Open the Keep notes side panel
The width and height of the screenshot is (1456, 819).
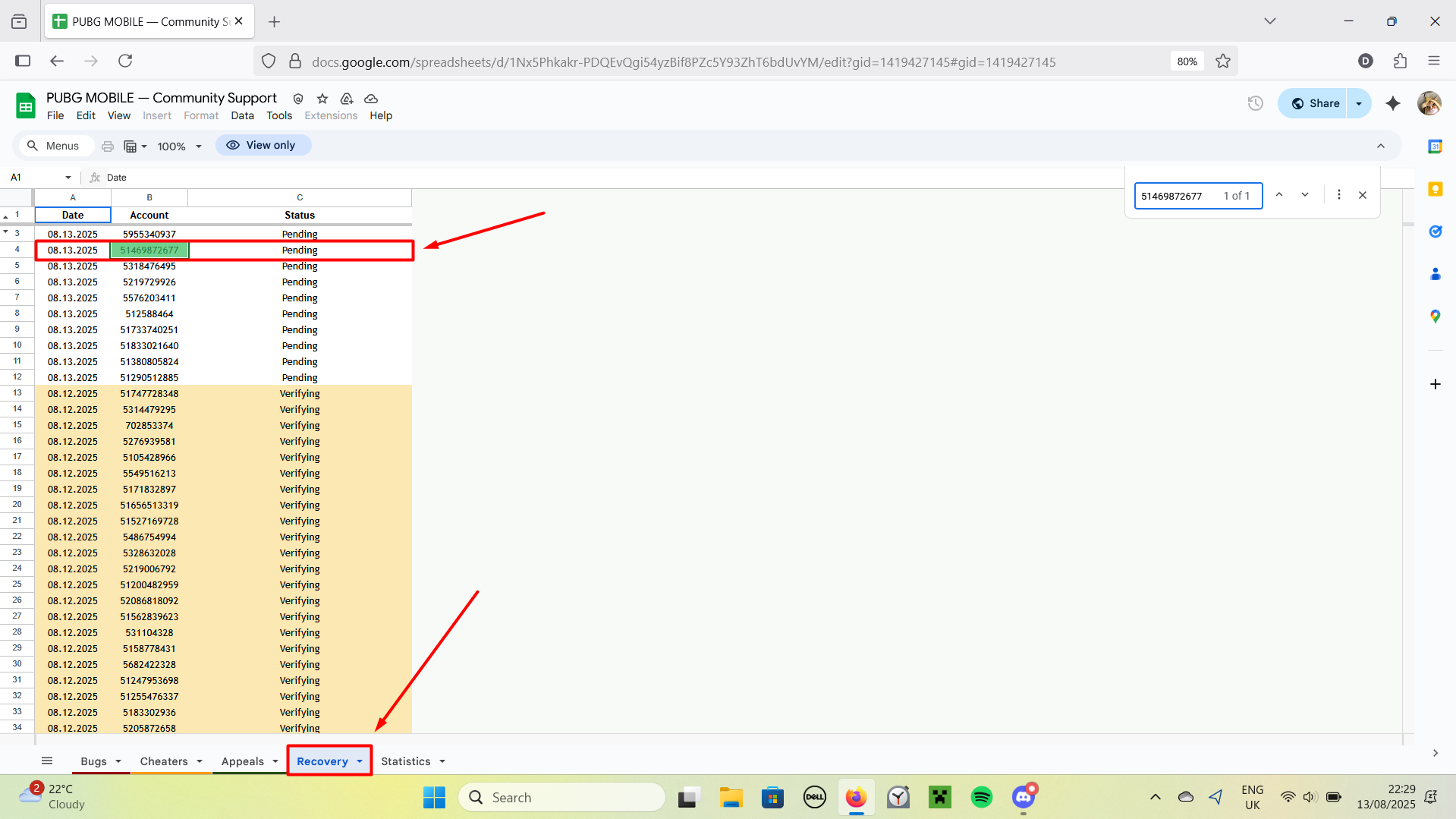pyautogui.click(x=1435, y=189)
